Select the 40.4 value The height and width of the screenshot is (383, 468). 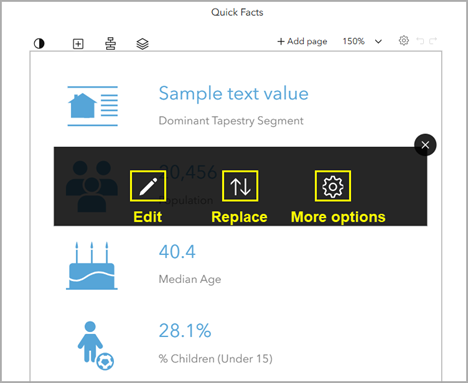[x=177, y=252]
